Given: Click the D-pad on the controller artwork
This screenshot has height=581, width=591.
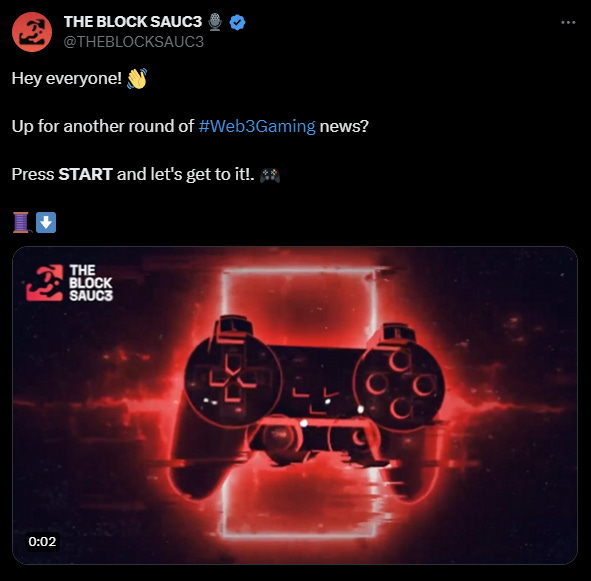Looking at the screenshot, I should pos(233,380).
